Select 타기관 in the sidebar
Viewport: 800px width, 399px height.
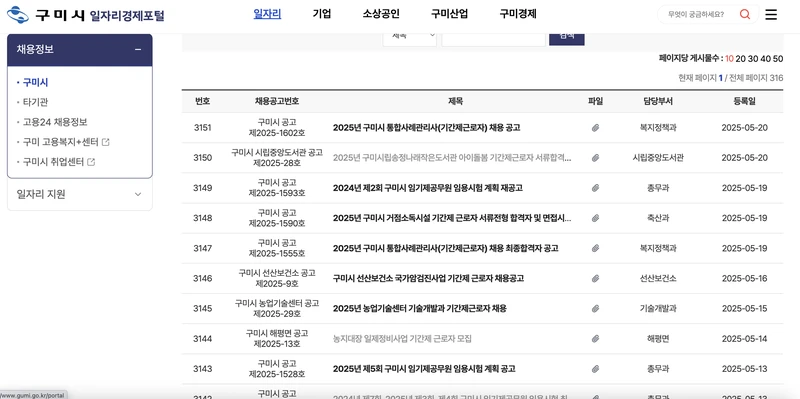[35, 102]
